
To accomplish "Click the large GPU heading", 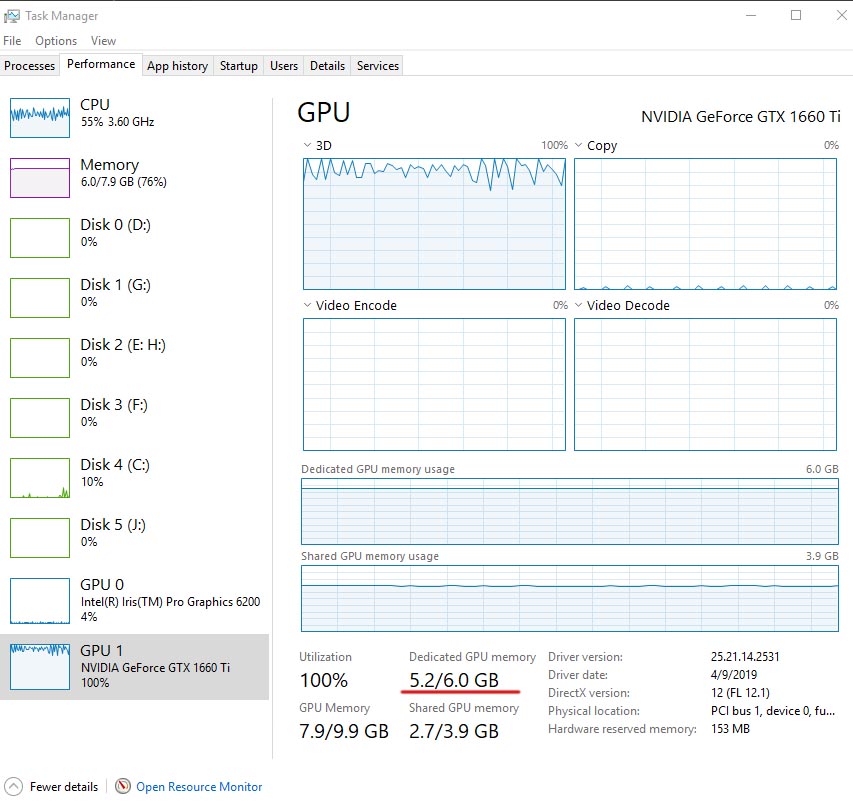I will coord(324,113).
